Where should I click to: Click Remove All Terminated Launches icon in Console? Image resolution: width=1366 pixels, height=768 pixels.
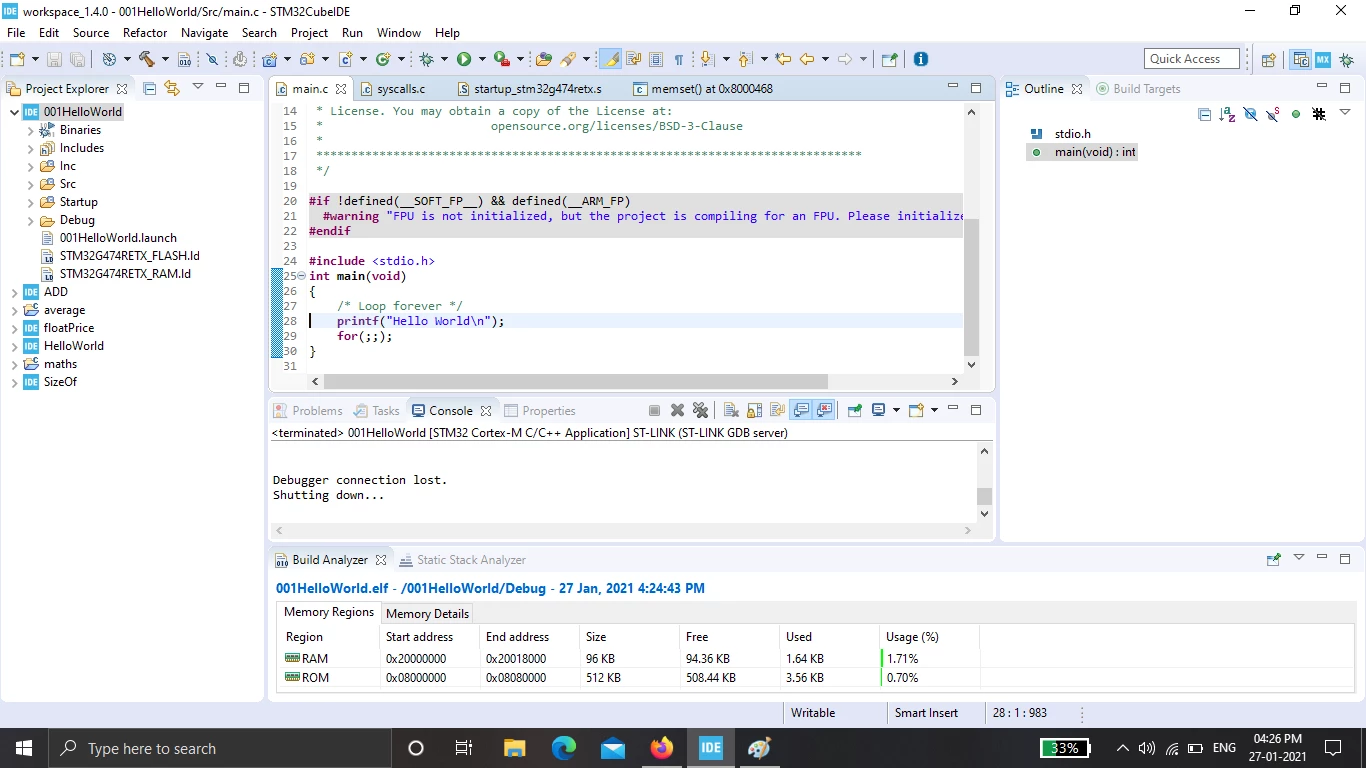point(700,410)
